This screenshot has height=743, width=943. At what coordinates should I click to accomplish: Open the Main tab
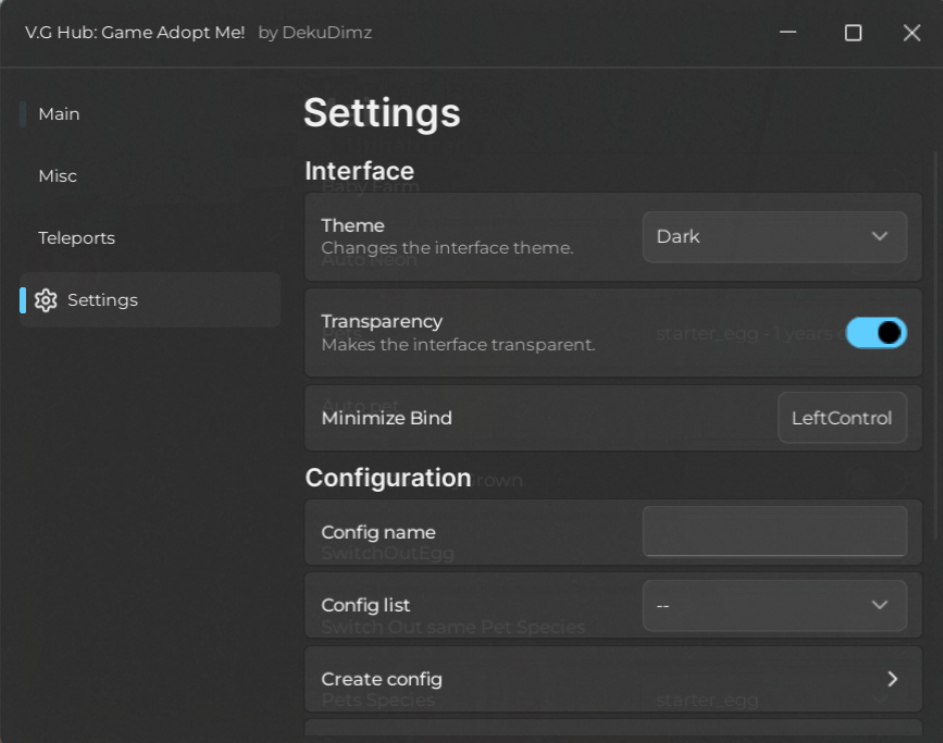coord(59,114)
